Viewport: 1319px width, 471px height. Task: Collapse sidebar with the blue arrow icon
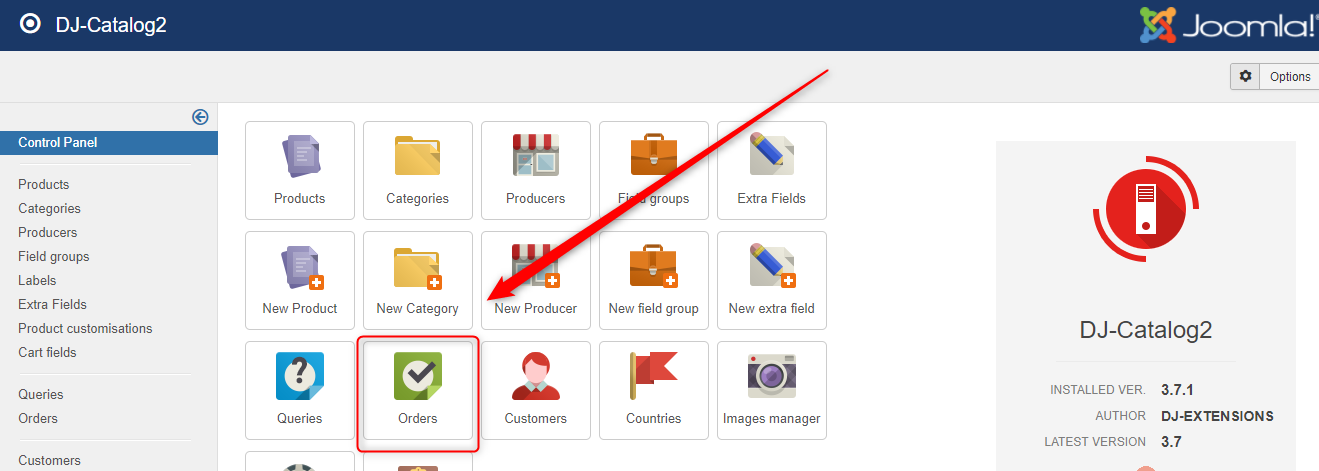(x=200, y=117)
